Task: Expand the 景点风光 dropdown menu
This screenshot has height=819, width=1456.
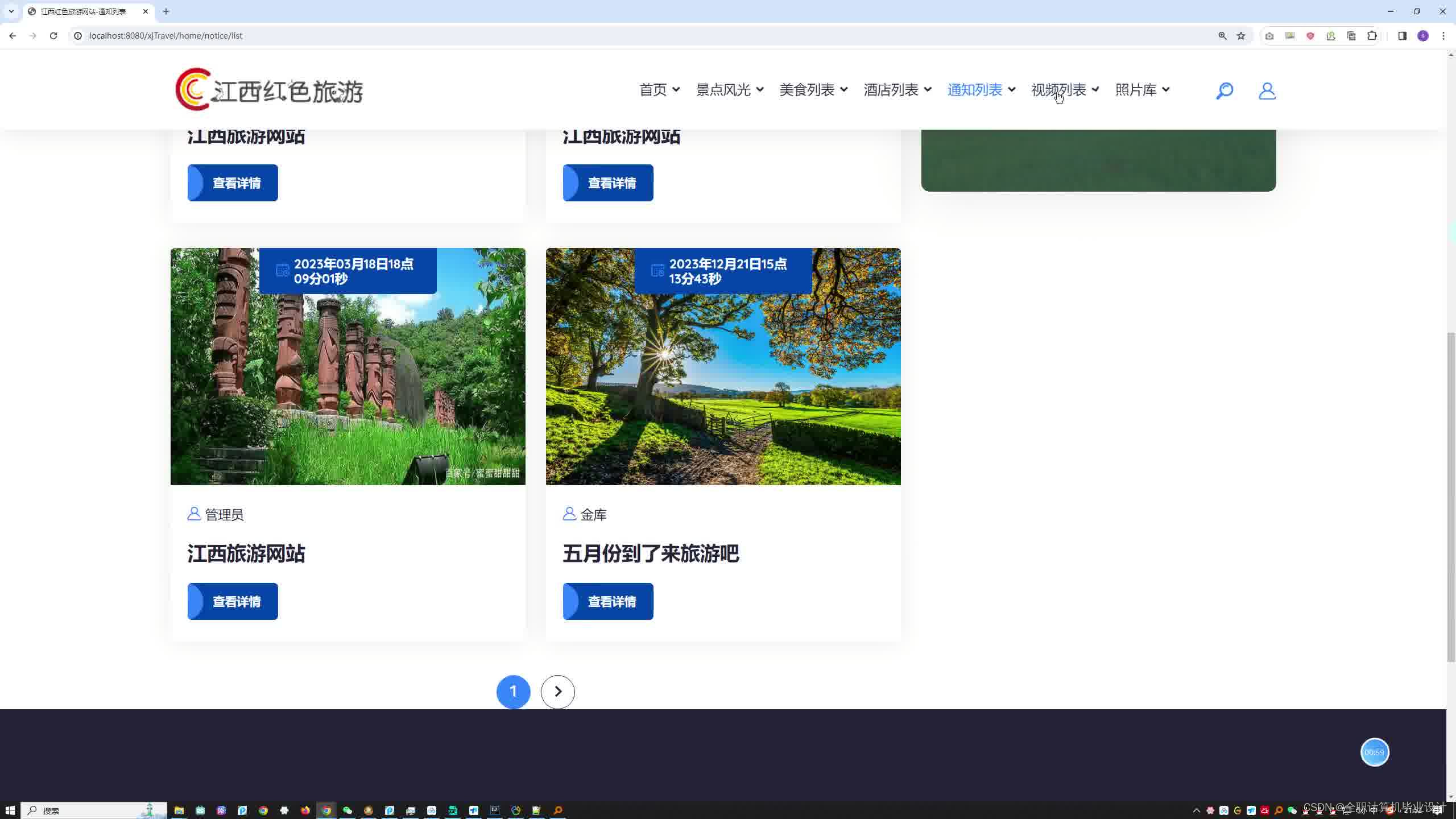Action: (730, 90)
